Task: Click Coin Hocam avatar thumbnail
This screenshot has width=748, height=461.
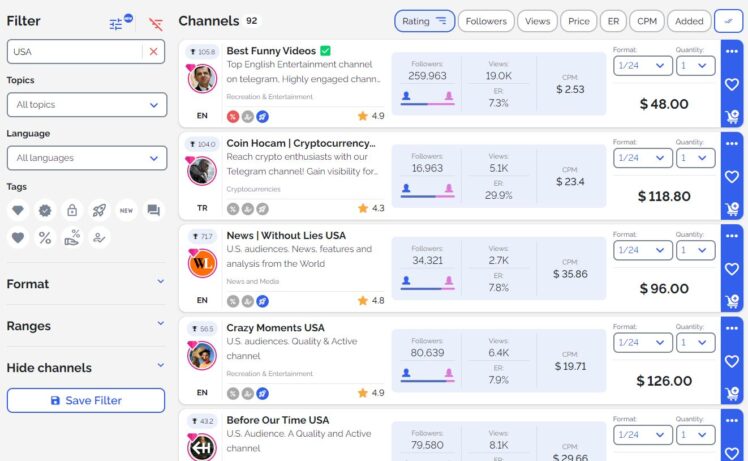Action: point(202,171)
